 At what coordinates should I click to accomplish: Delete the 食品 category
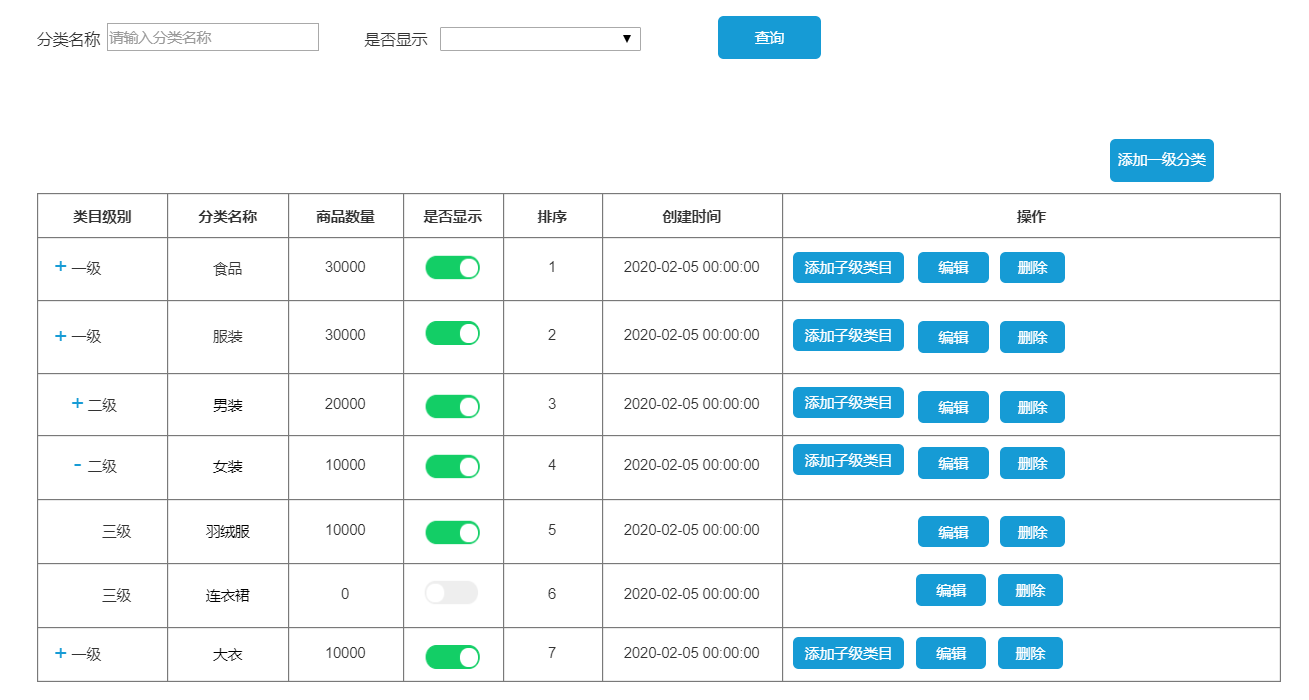point(1032,268)
